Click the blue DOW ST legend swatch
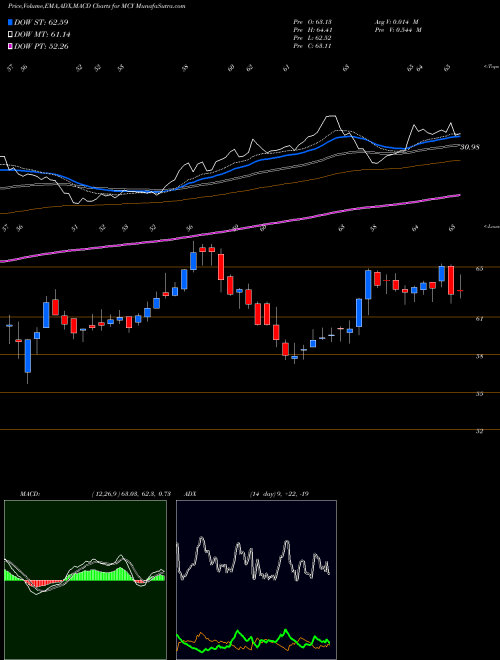The image size is (500, 660). pos(10,22)
